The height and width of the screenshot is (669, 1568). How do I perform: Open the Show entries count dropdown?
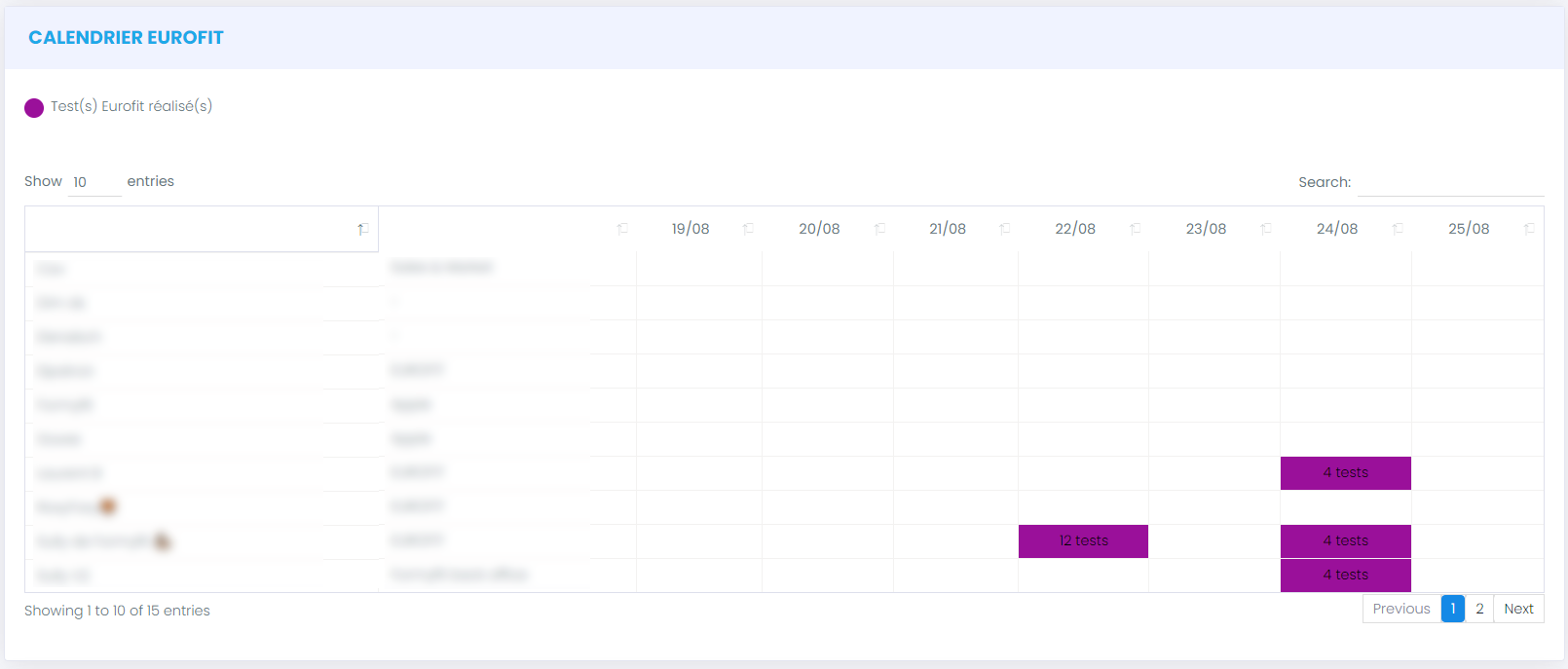94,182
